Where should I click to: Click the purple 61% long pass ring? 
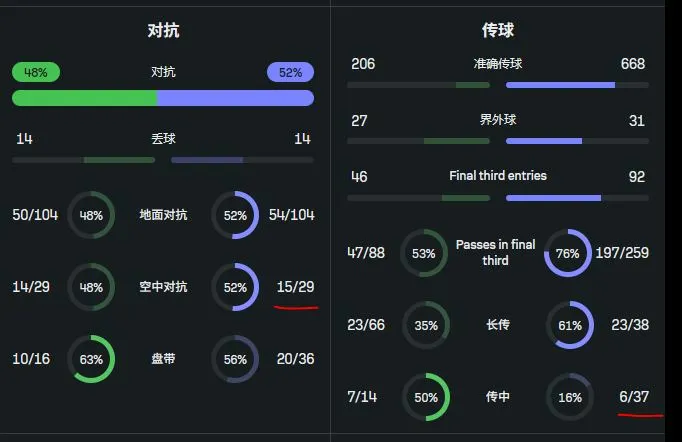[x=569, y=325]
